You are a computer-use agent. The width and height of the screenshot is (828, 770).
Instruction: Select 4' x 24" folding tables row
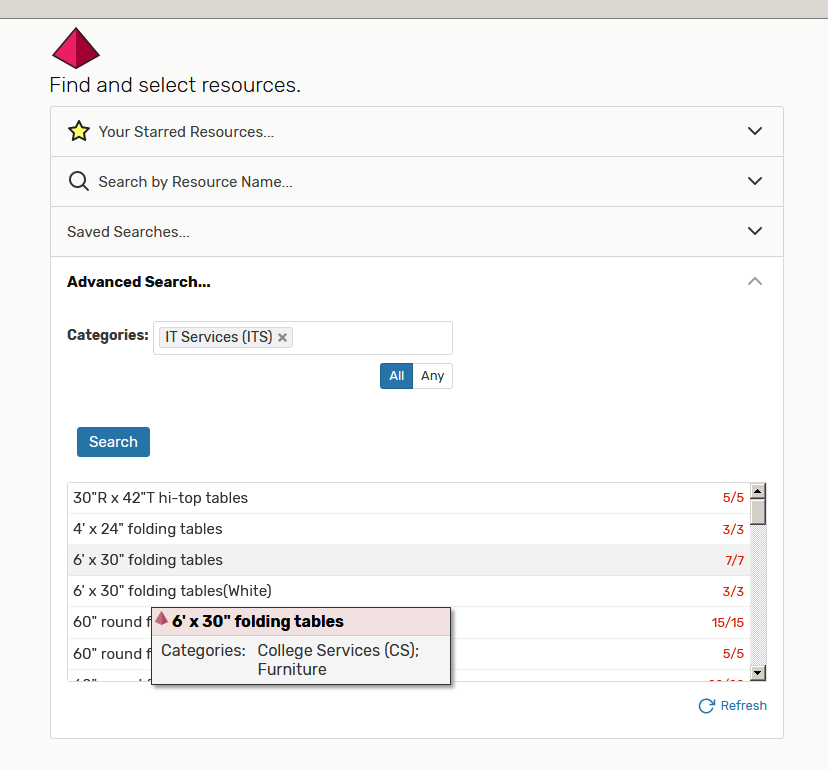[x=148, y=529]
